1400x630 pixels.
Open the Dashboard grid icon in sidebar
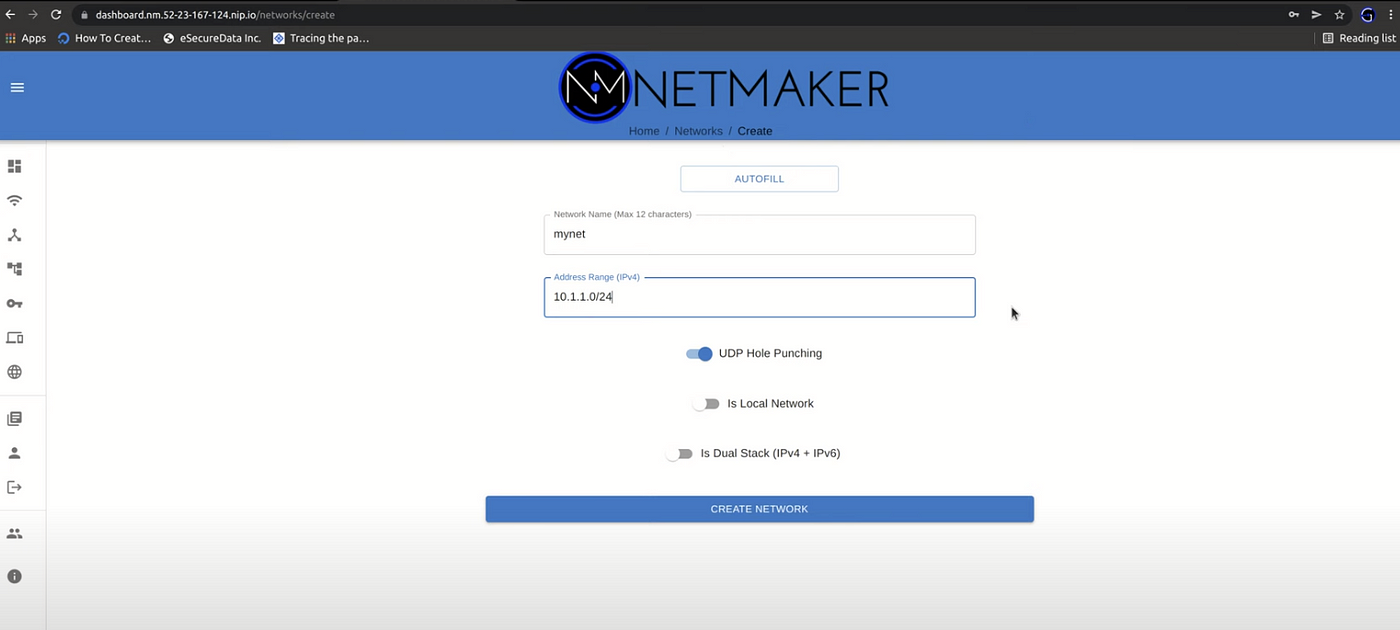point(14,166)
